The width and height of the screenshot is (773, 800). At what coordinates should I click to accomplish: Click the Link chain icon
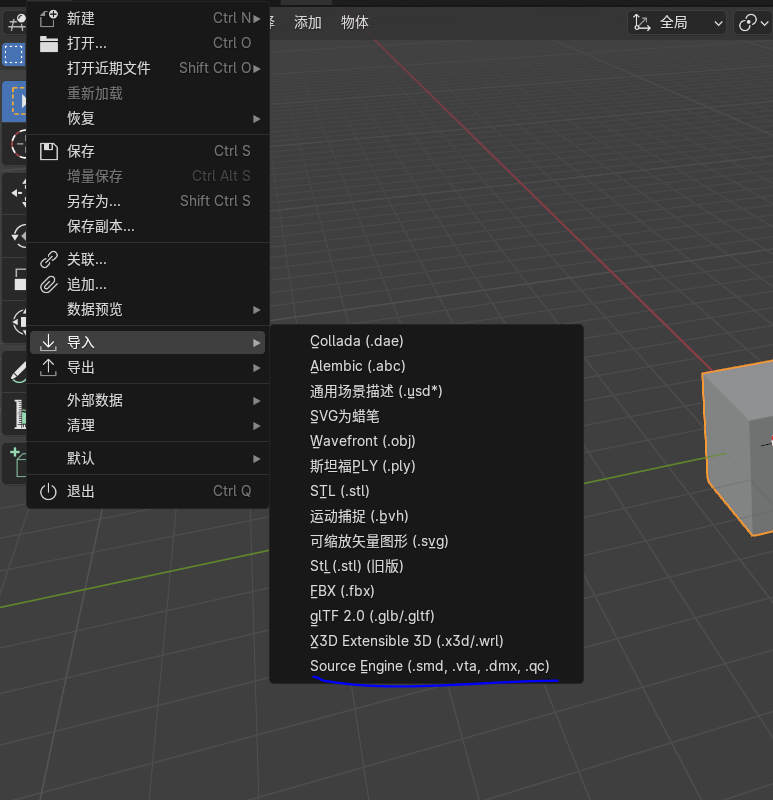pyautogui.click(x=49, y=260)
